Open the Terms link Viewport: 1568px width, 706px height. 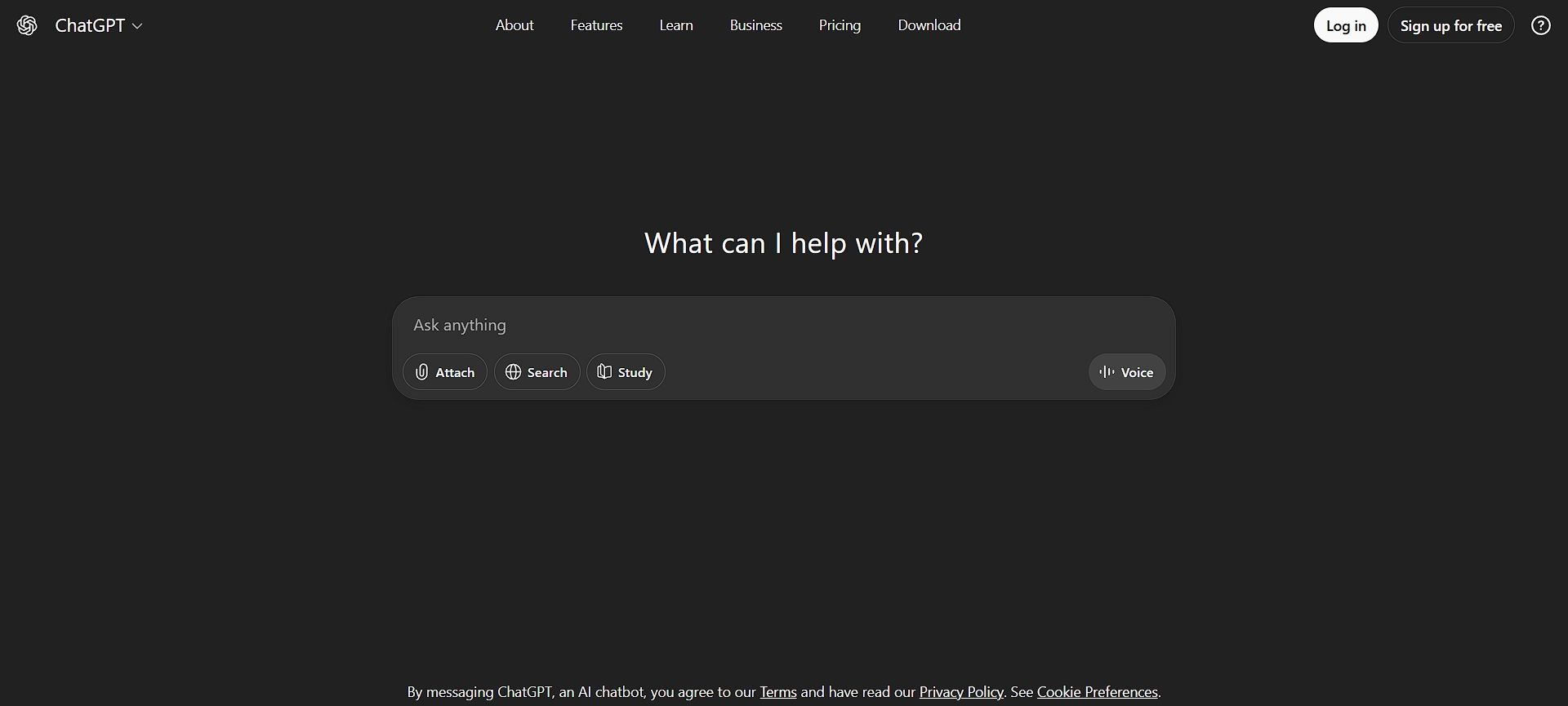point(778,692)
